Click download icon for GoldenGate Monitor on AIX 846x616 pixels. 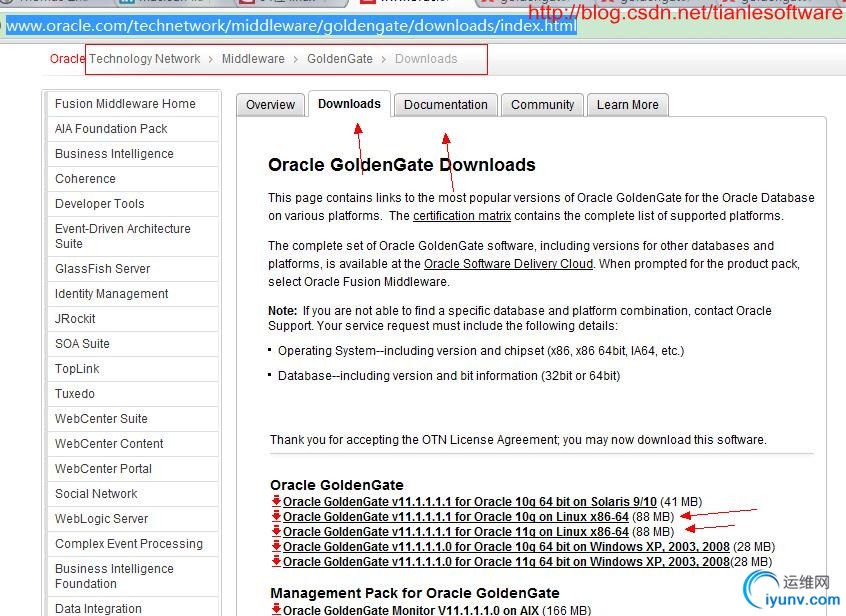276,610
